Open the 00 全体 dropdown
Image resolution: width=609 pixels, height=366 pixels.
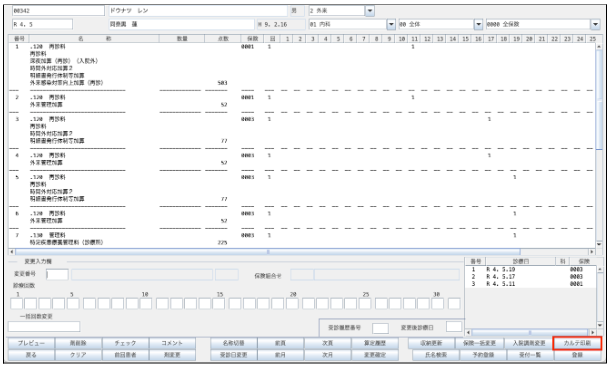point(478,24)
